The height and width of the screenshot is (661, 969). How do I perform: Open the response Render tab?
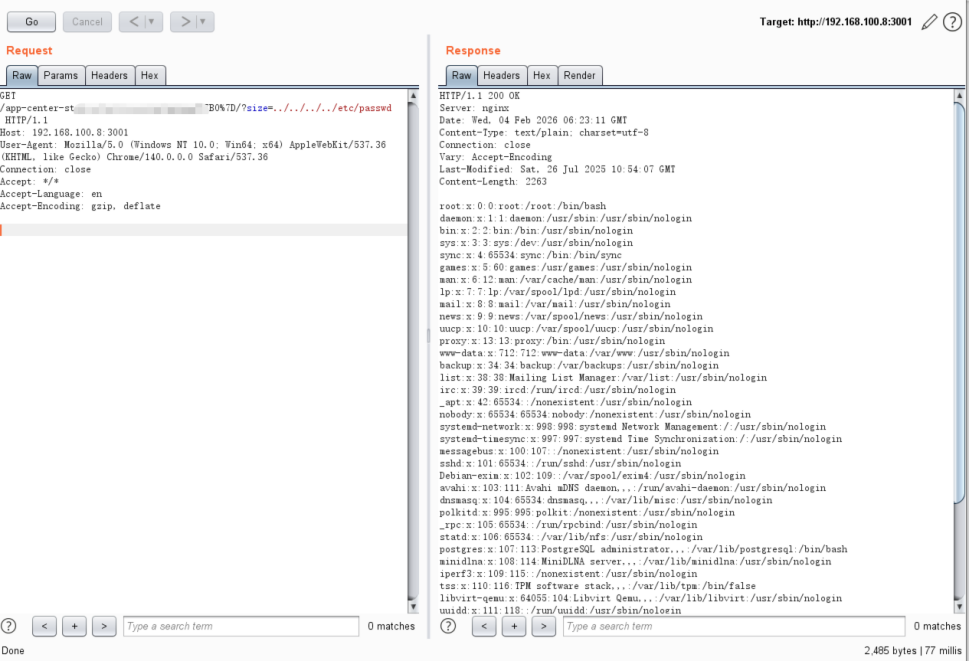580,75
